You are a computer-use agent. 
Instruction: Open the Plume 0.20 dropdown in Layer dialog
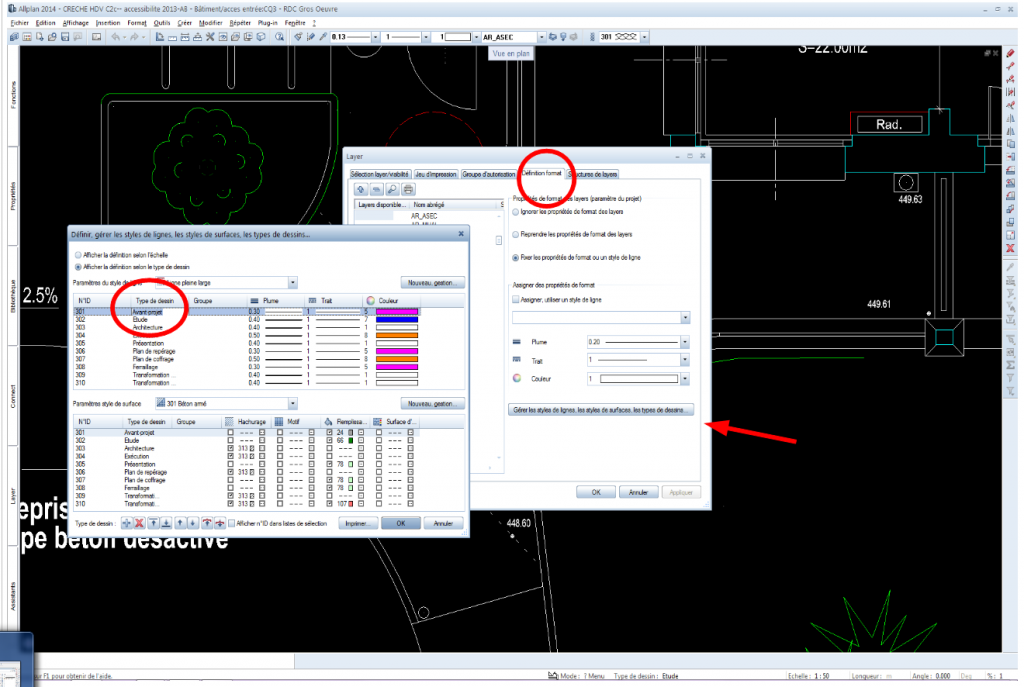[685, 342]
